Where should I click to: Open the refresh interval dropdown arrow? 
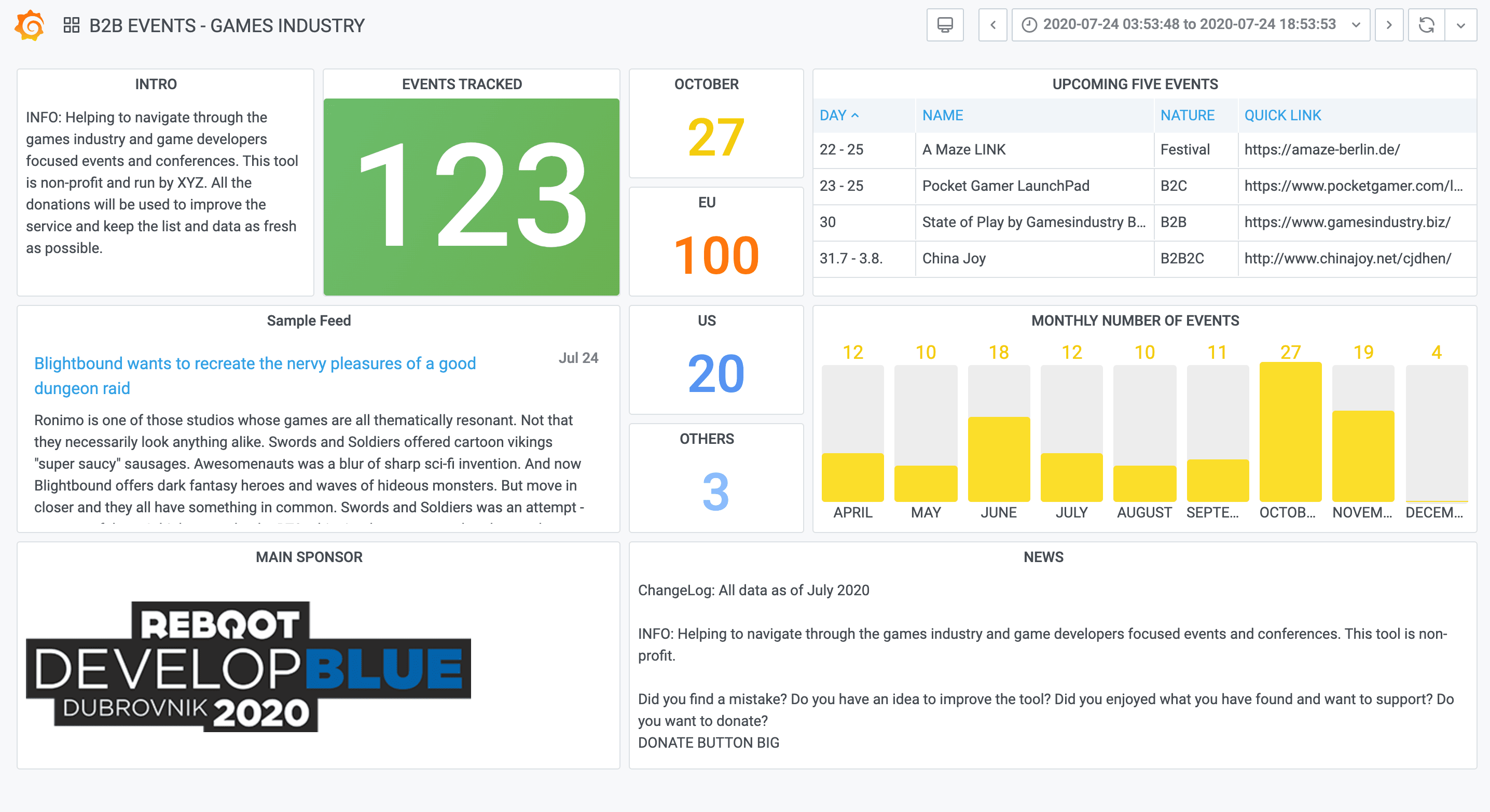[1460, 25]
